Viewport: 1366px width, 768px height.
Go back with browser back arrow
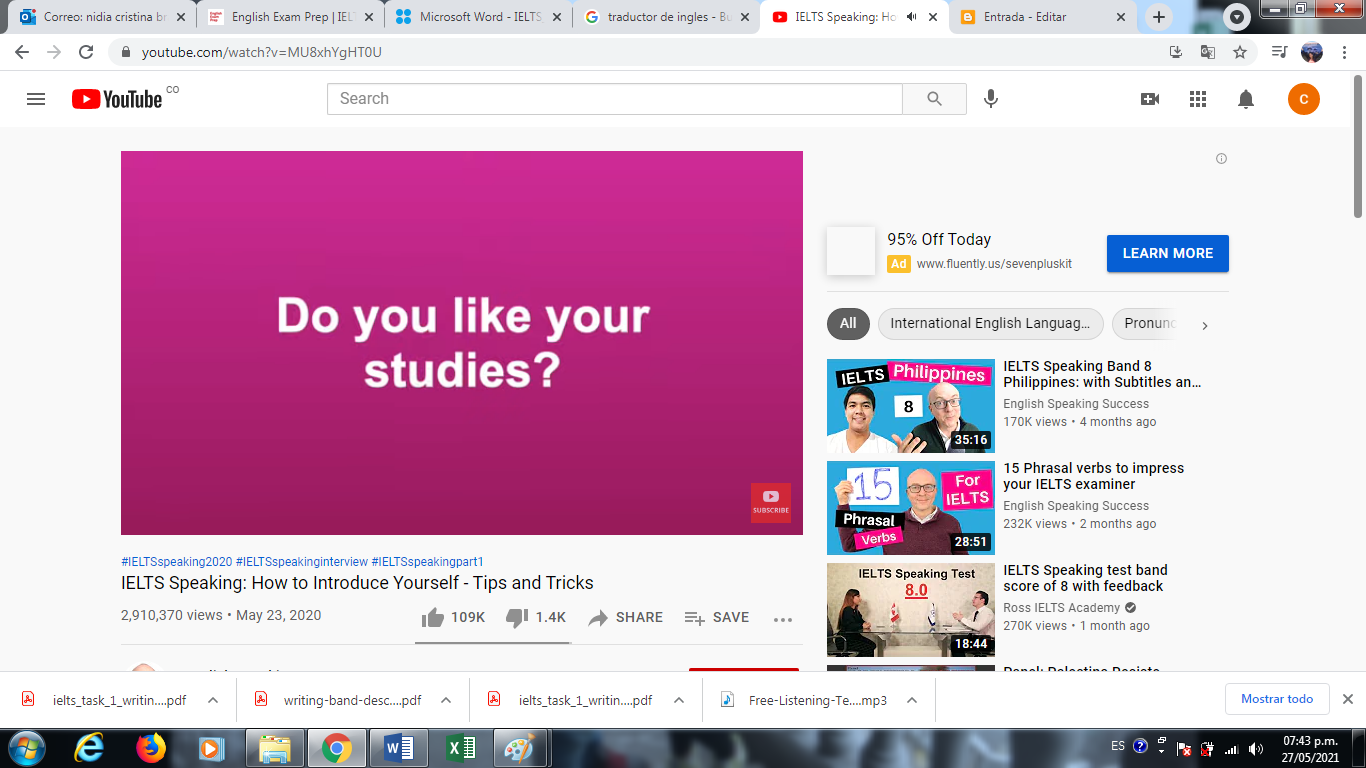coord(22,52)
